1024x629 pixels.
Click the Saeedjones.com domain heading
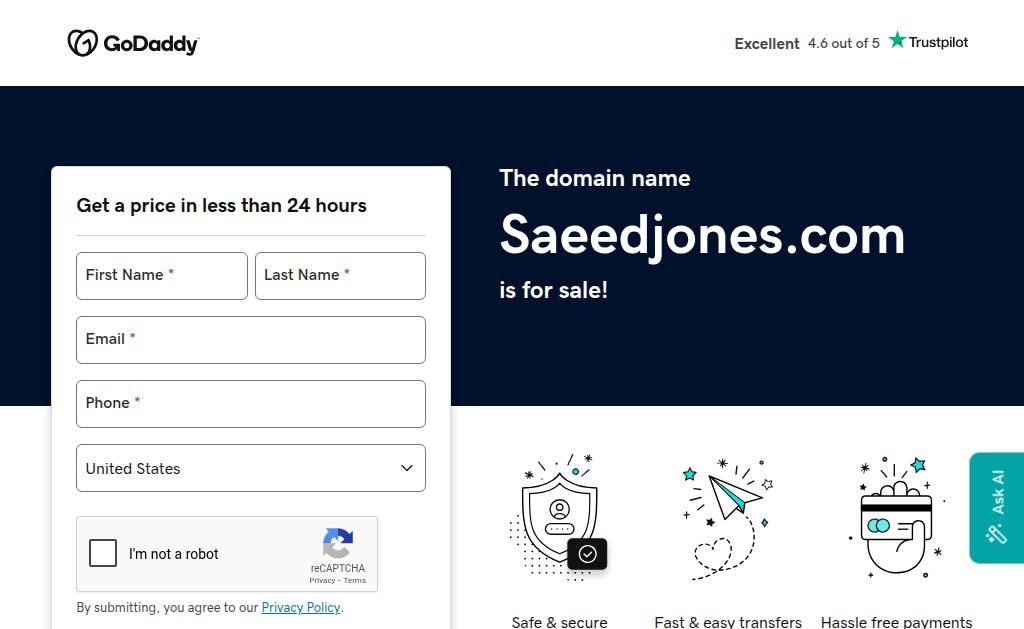[702, 235]
